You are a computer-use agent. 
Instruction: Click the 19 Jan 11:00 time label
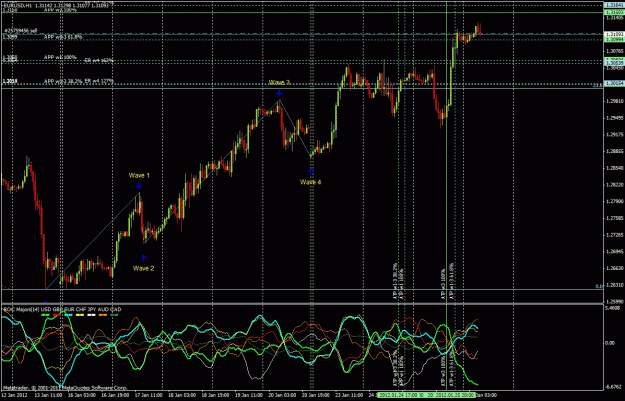[249, 395]
